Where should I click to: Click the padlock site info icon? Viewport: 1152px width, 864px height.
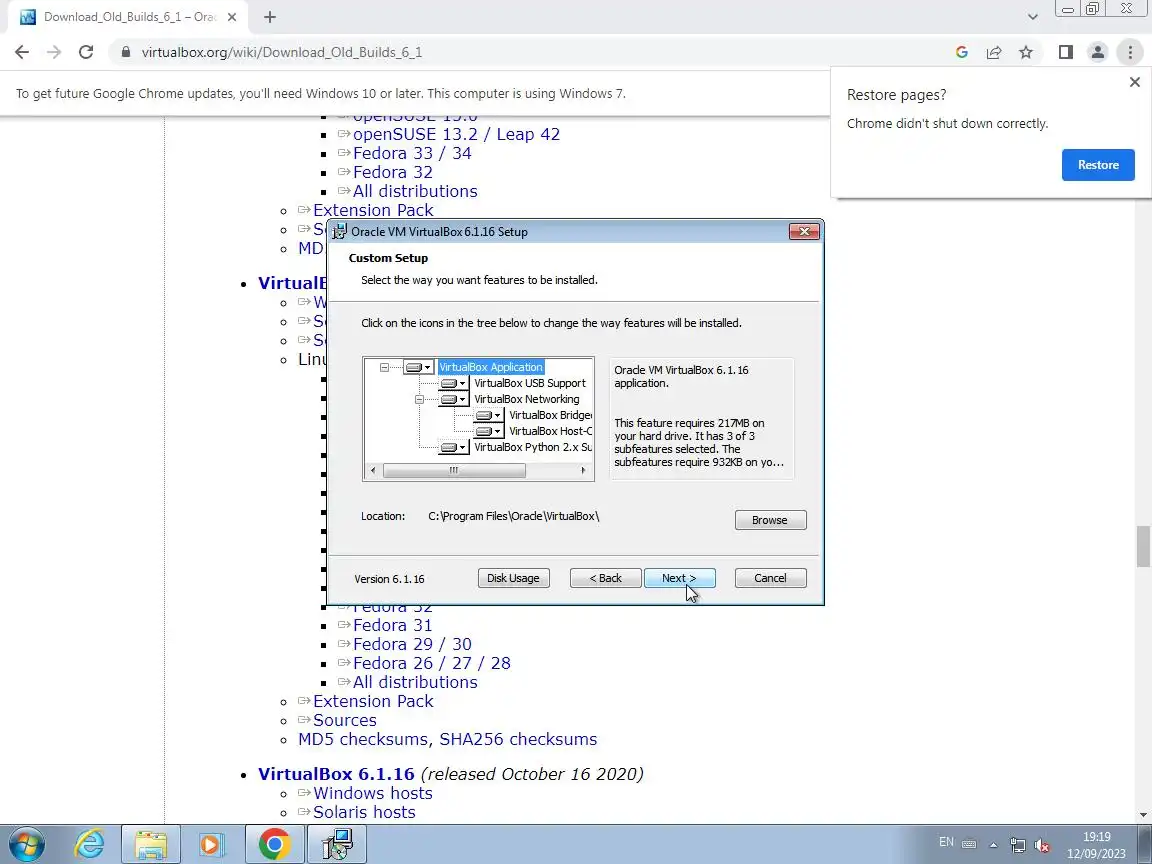[126, 52]
